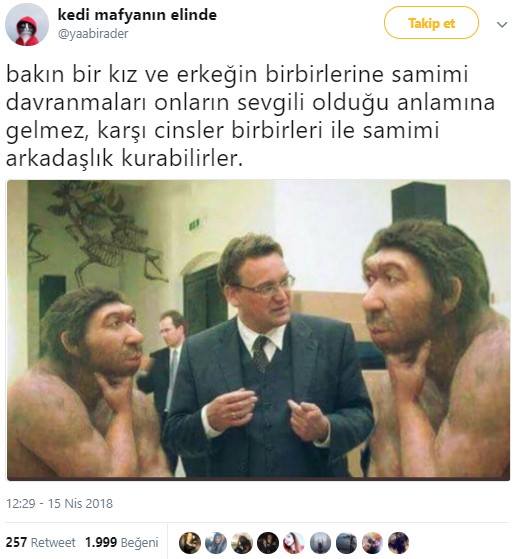This screenshot has width=524, height=559.
Task: Open the sixth liker avatar
Action: coord(320,543)
